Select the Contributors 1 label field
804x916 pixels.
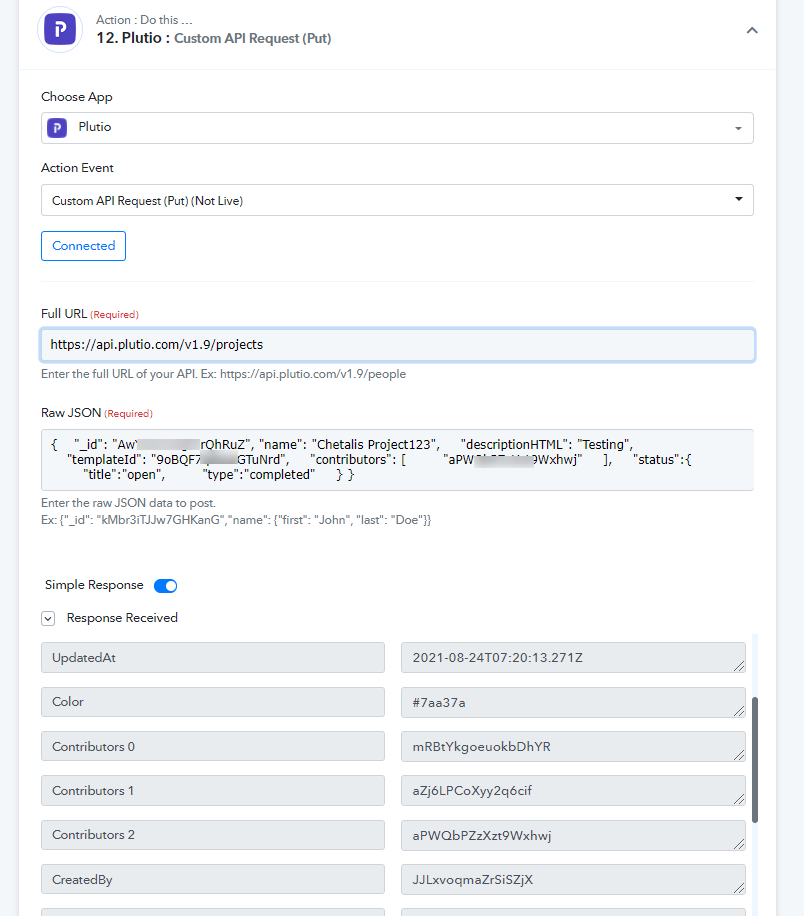[213, 790]
